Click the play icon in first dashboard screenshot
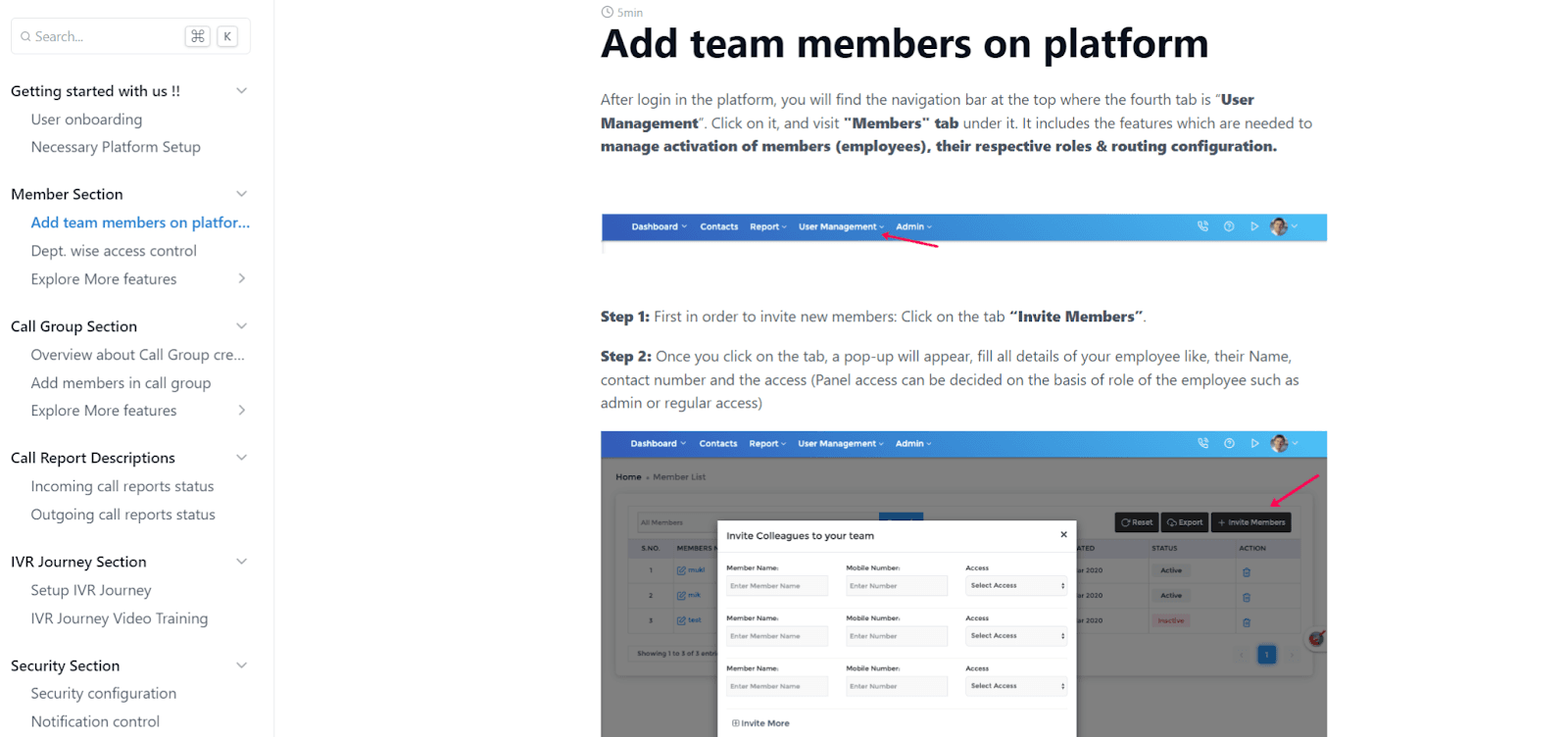1568x737 pixels. point(1254,226)
